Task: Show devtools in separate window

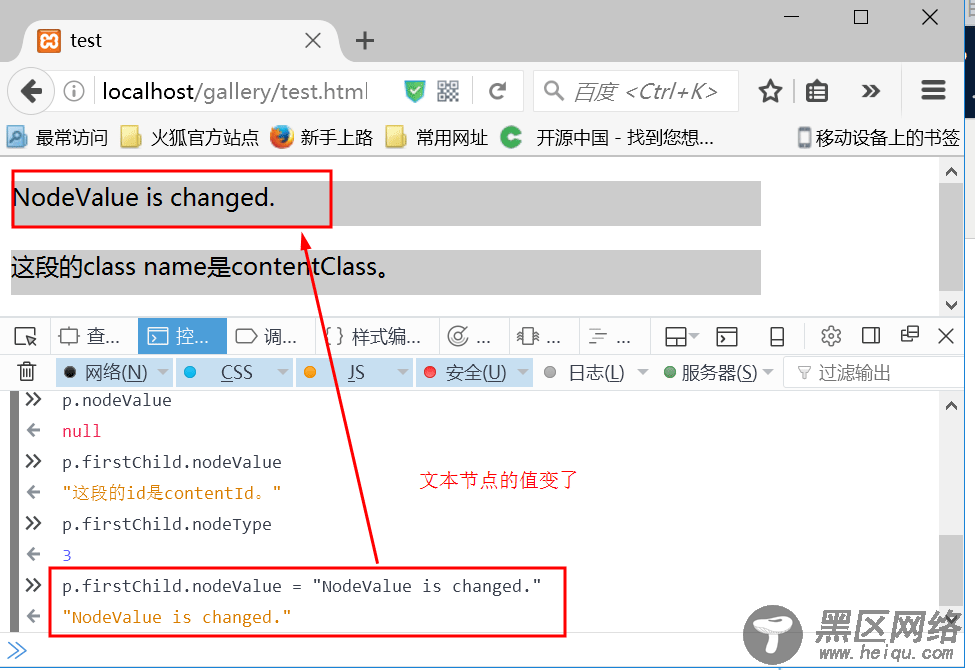Action: 910,335
